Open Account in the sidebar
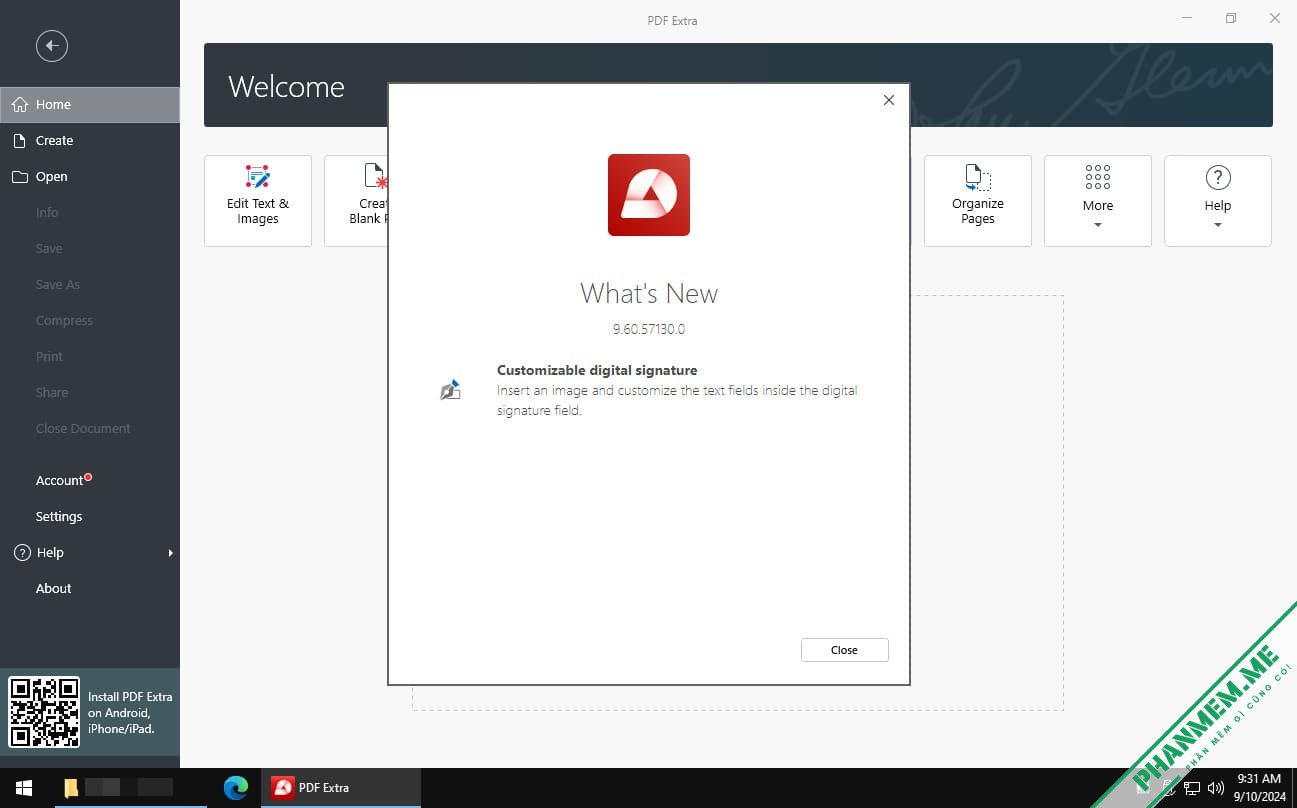Image resolution: width=1297 pixels, height=808 pixels. click(x=90, y=481)
